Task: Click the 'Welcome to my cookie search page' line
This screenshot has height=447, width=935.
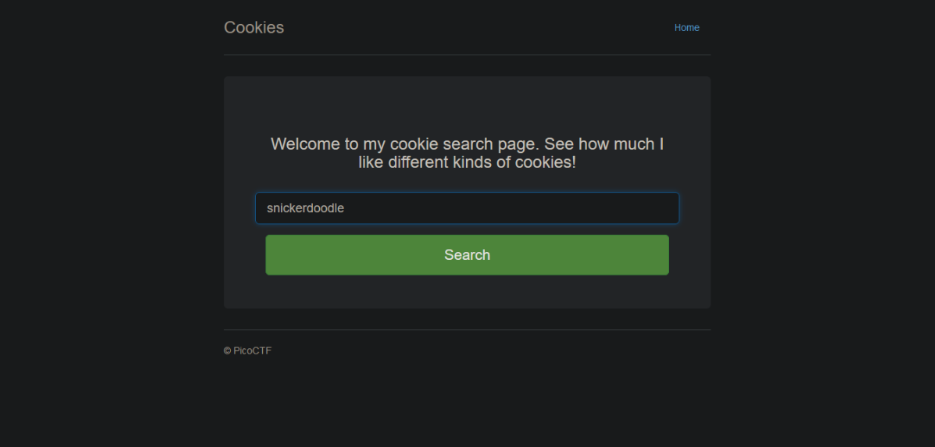Action: [x=467, y=144]
